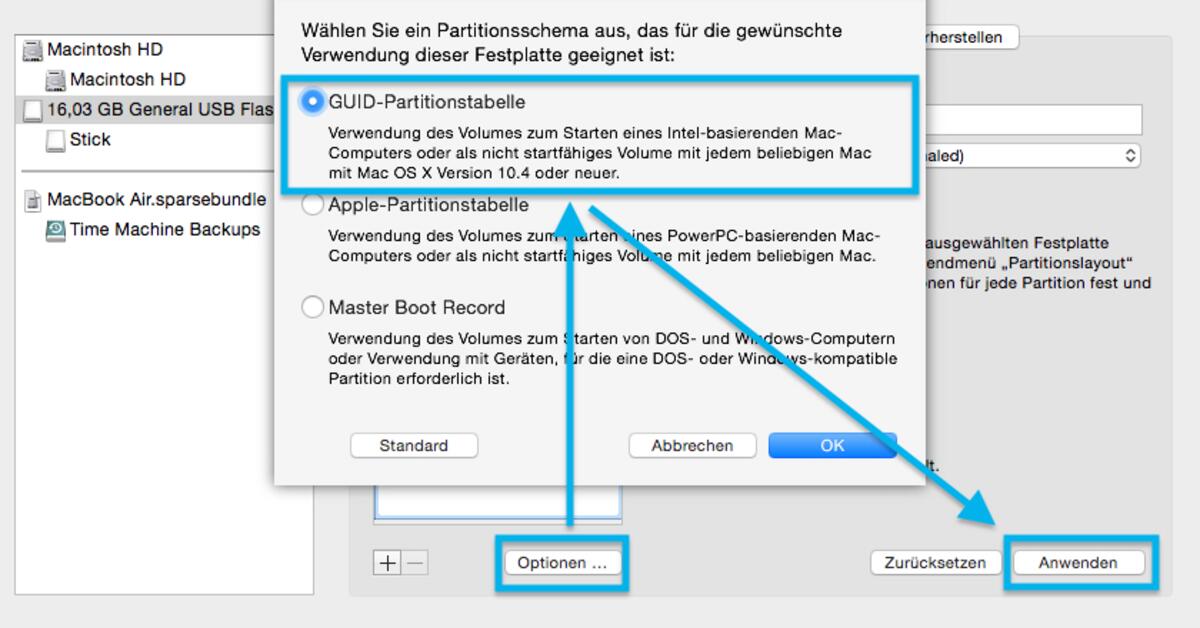
Task: Add partition with plus button
Action: (387, 563)
